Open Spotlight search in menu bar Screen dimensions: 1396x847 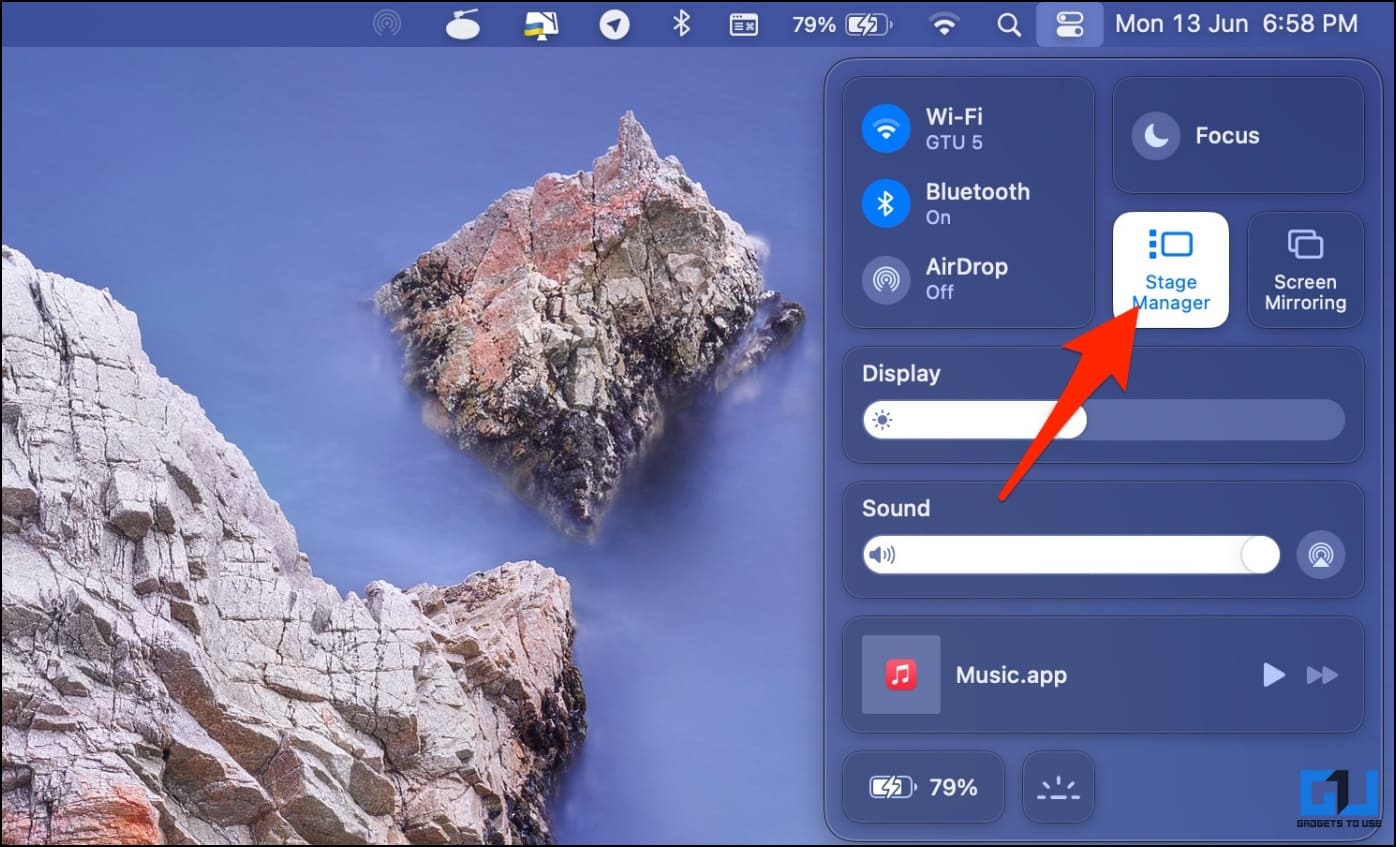[1008, 24]
